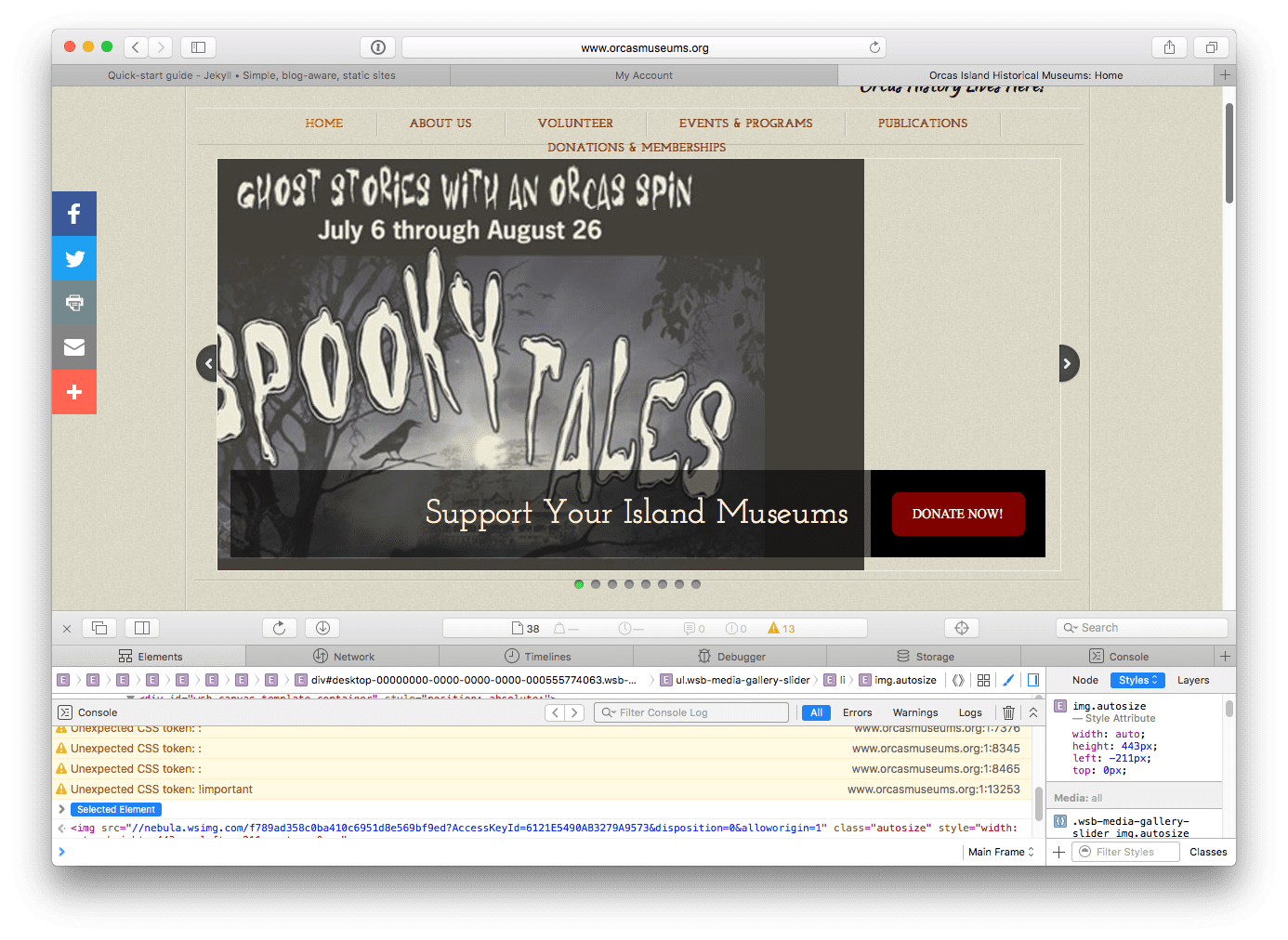Toggle paint flashing brush icon
Screen dimensions: 1288x940
[1008, 680]
